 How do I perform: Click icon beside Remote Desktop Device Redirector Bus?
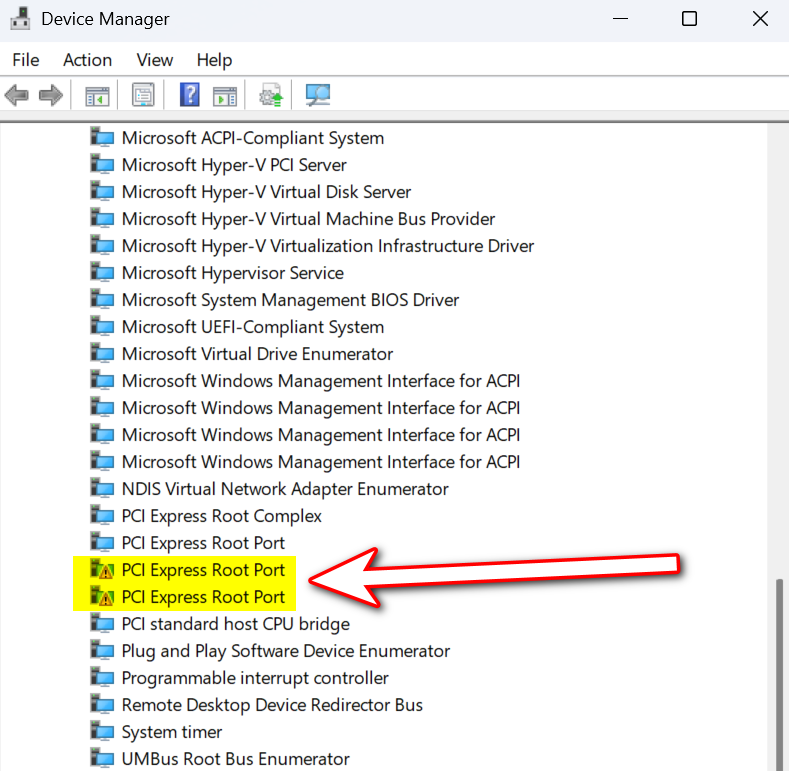click(x=102, y=704)
